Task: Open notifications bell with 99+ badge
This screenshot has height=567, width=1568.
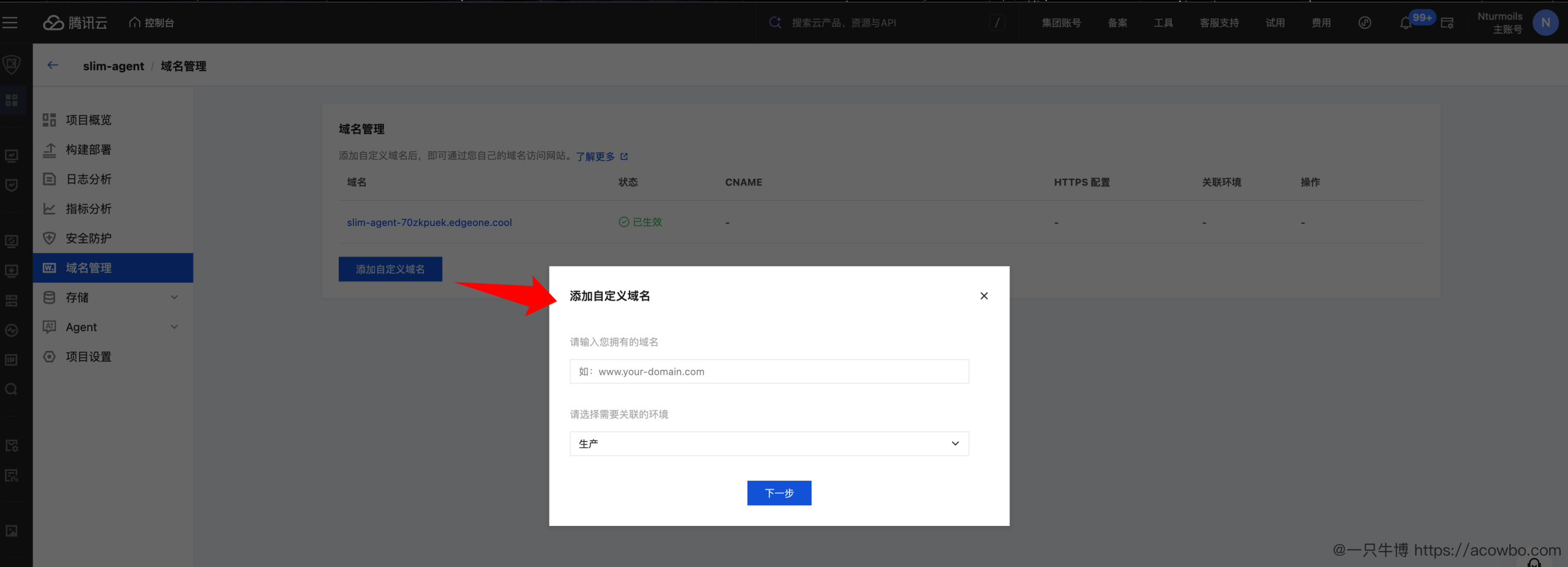Action: point(1406,23)
